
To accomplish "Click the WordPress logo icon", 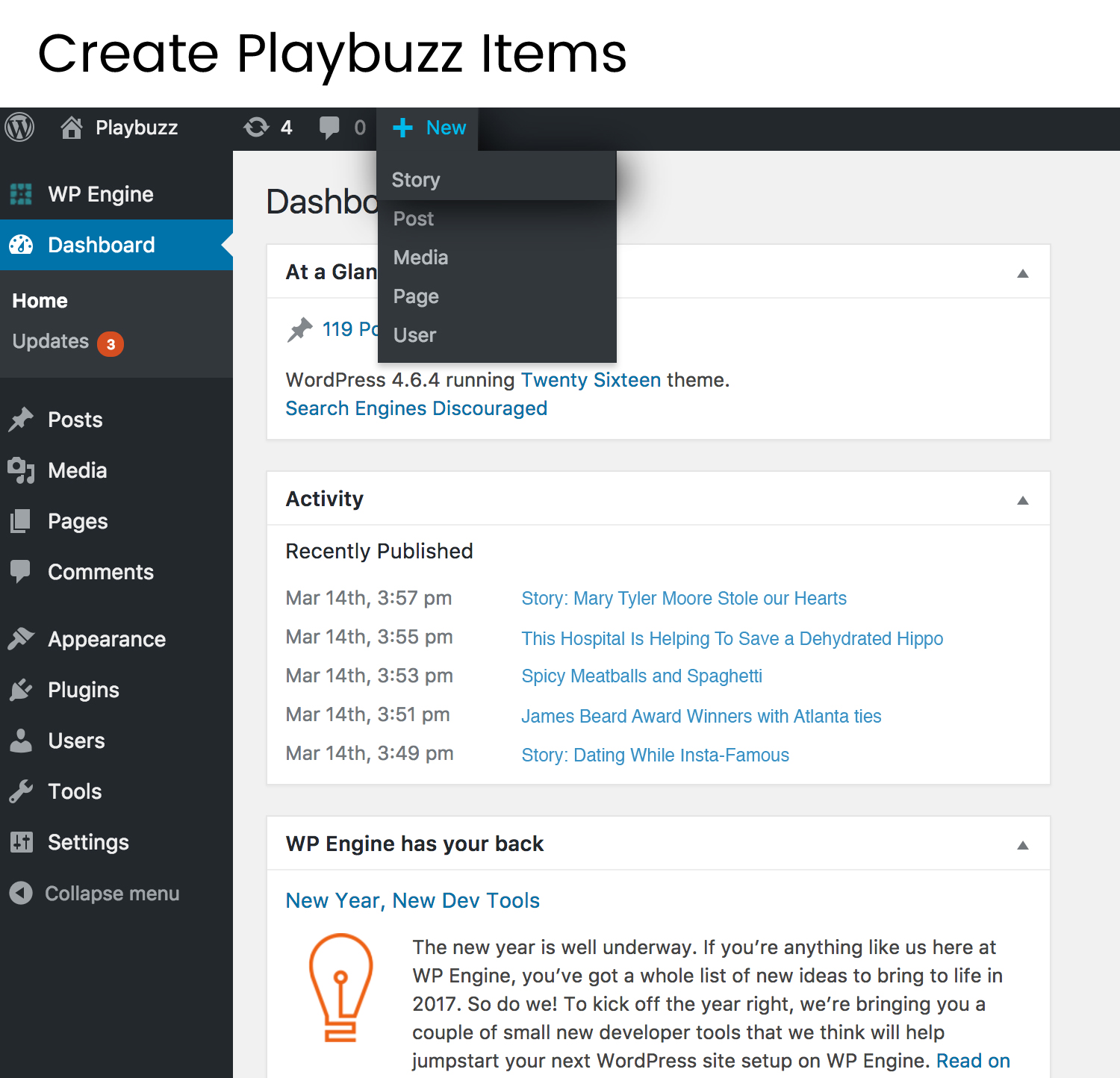I will pos(20,128).
